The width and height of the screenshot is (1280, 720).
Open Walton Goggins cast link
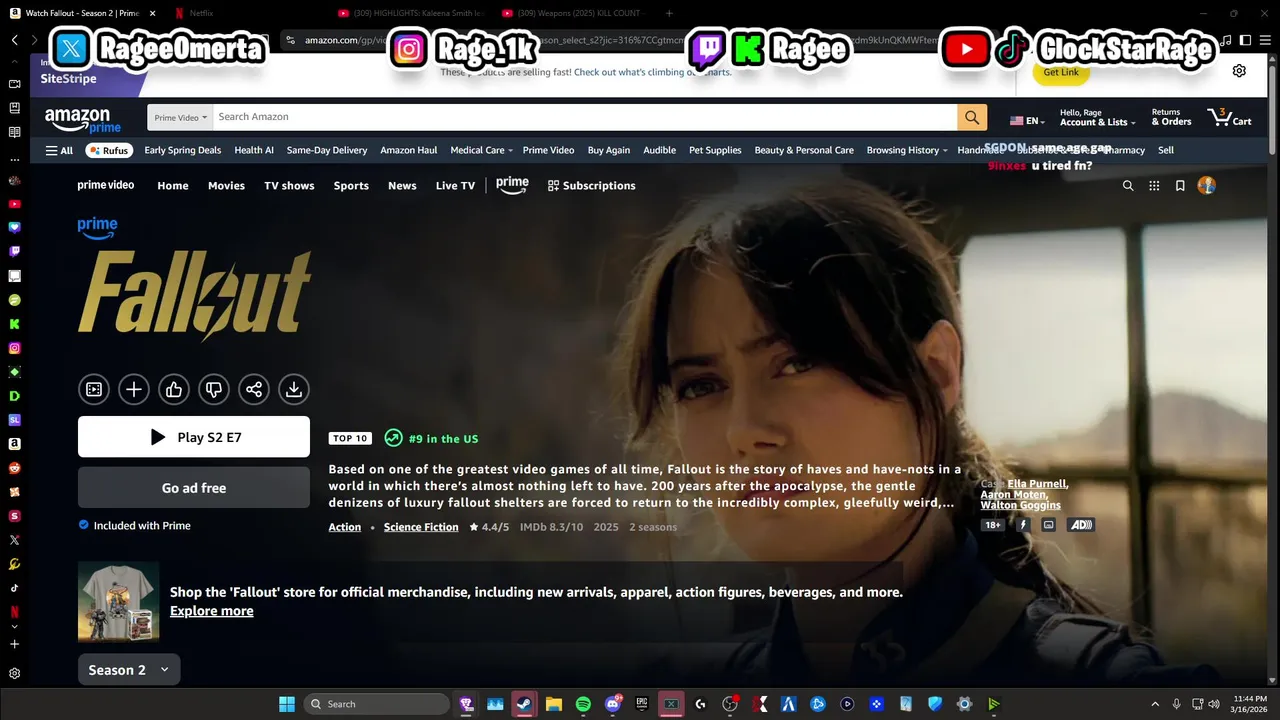pos(1021,505)
